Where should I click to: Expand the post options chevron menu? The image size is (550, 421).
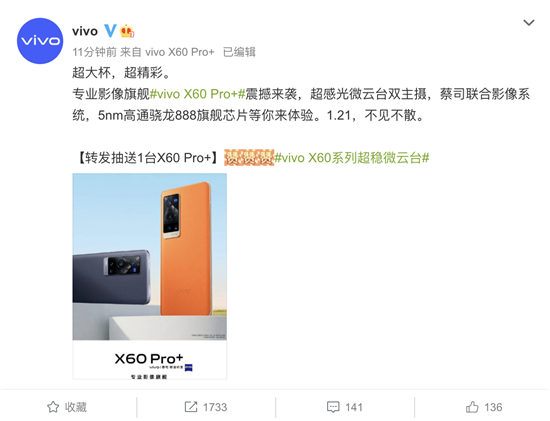pyautogui.click(x=529, y=23)
